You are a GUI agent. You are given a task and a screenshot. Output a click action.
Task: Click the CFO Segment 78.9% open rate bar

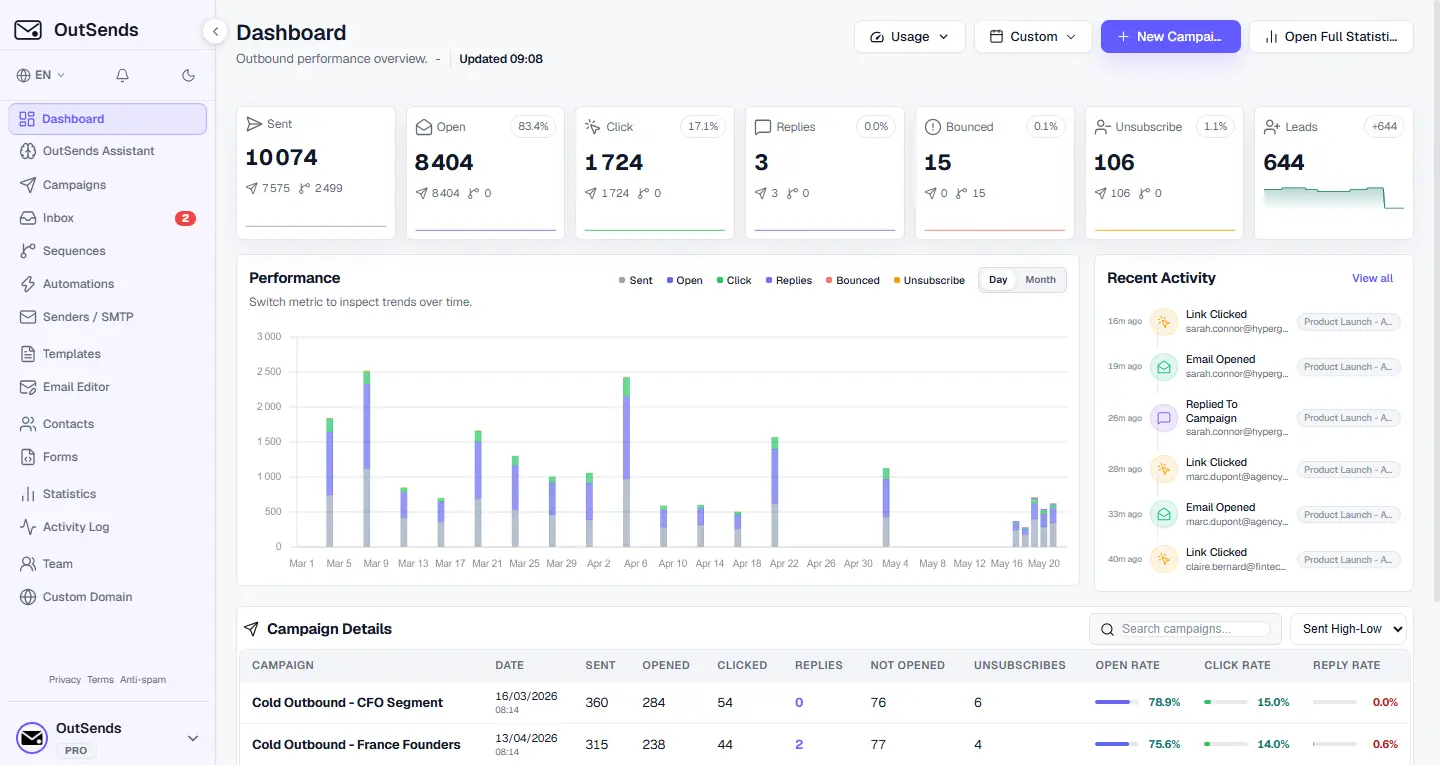[x=1117, y=703]
